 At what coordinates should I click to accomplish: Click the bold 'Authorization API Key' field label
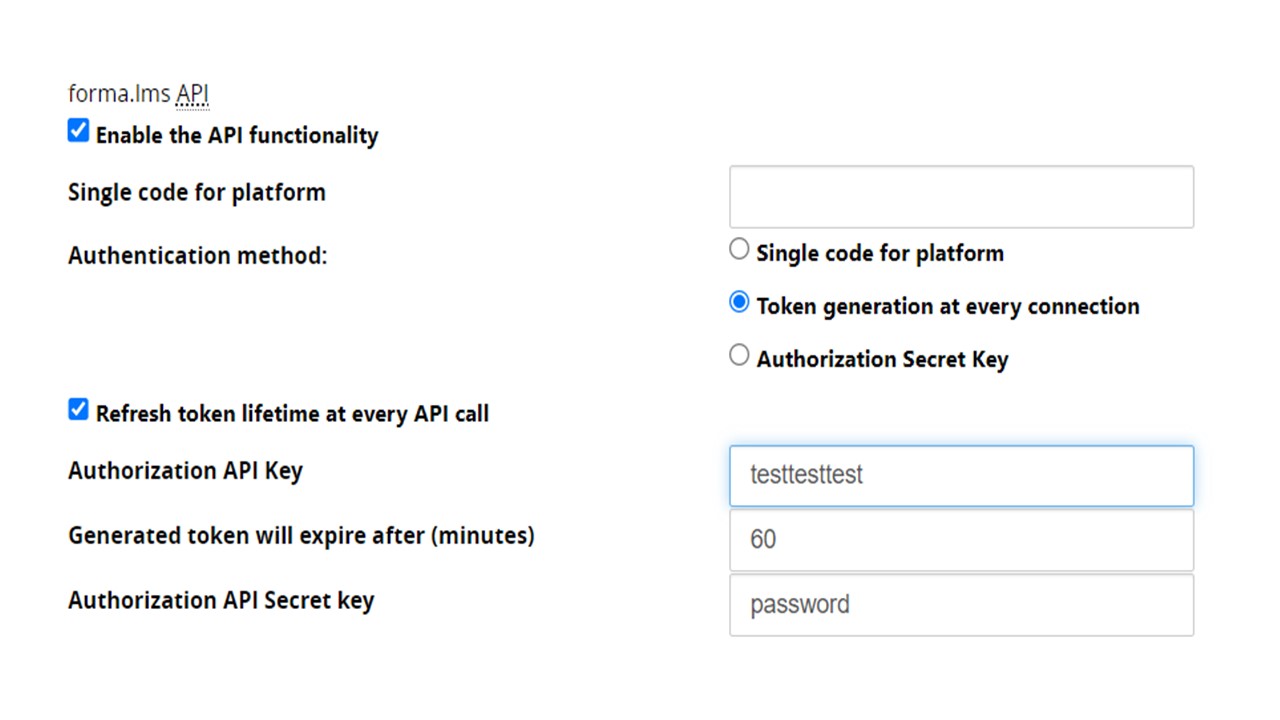coord(185,471)
